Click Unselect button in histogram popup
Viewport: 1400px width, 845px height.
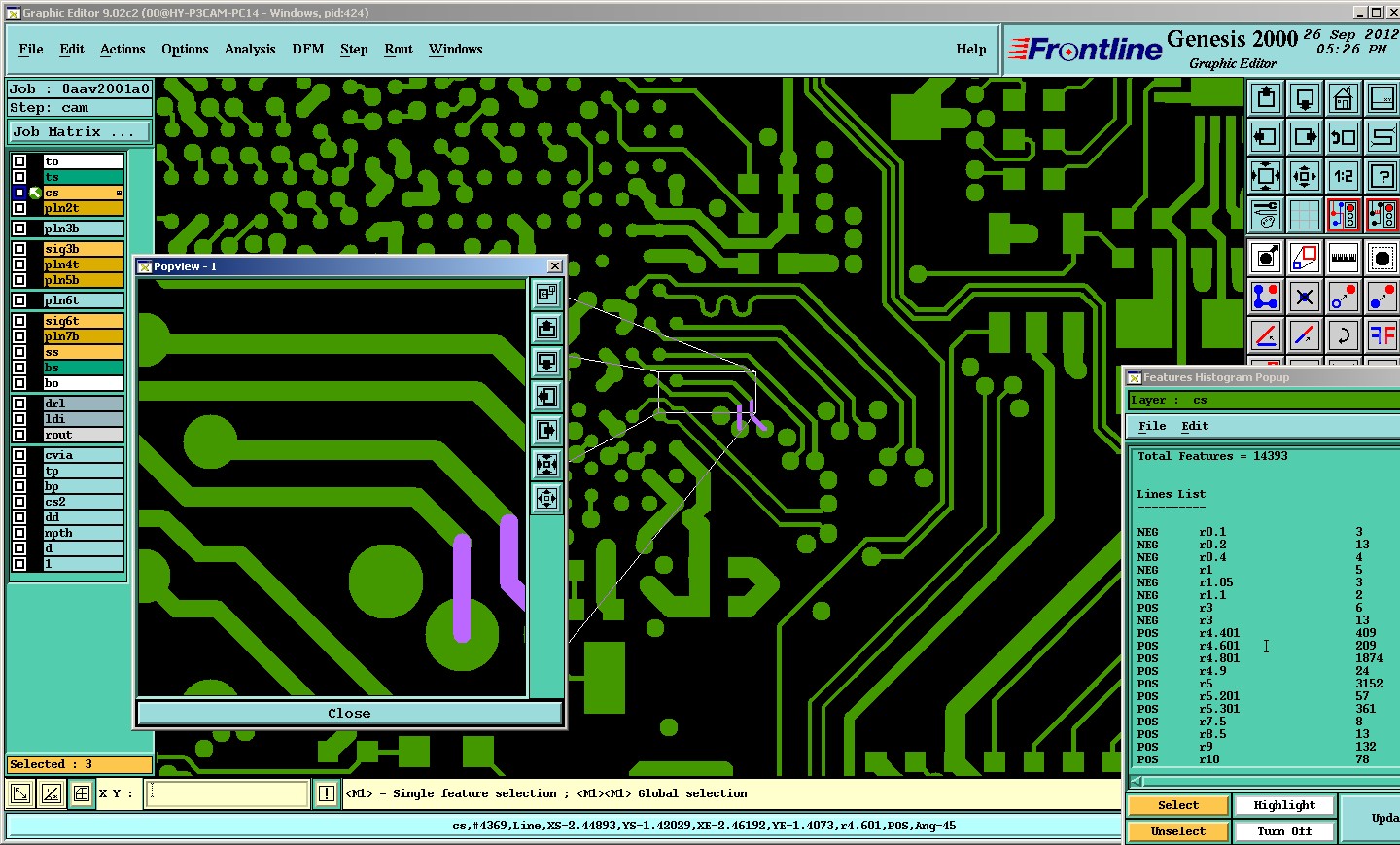[x=1178, y=831]
